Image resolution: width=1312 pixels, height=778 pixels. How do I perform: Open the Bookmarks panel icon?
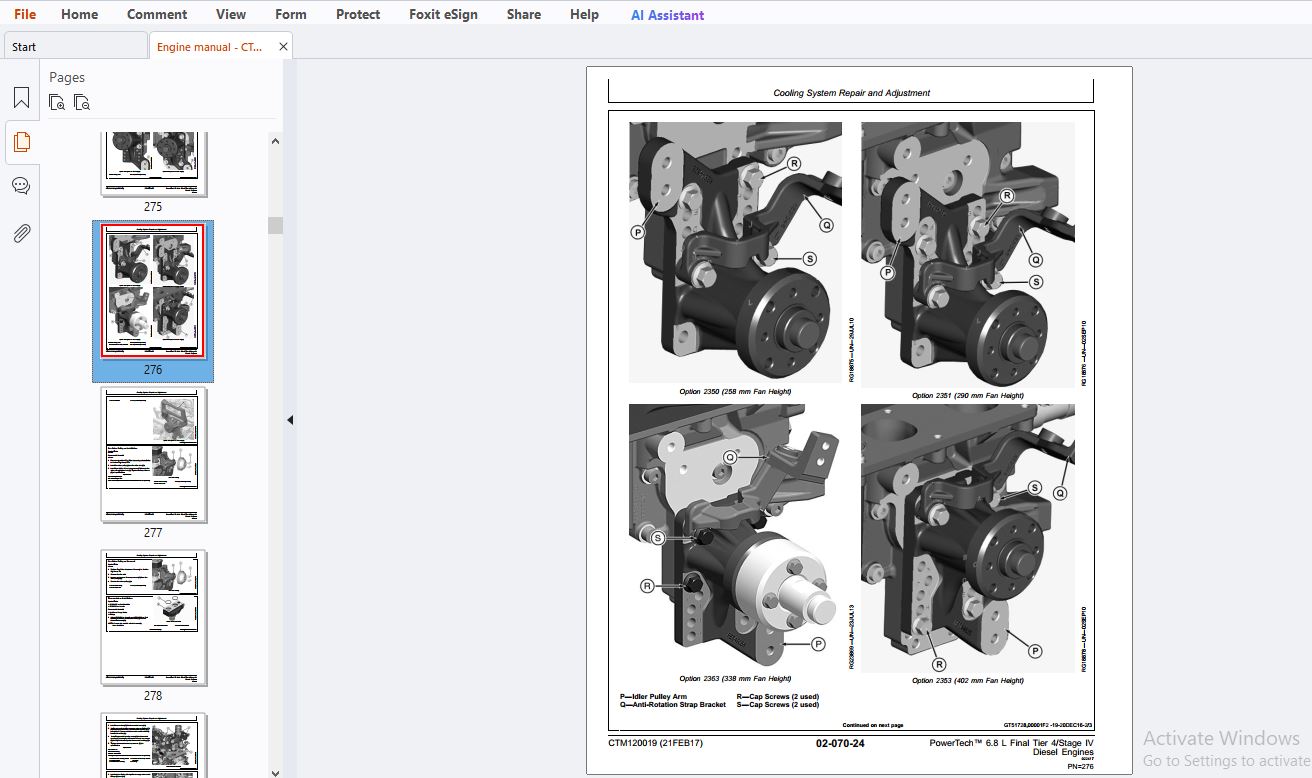point(21,98)
